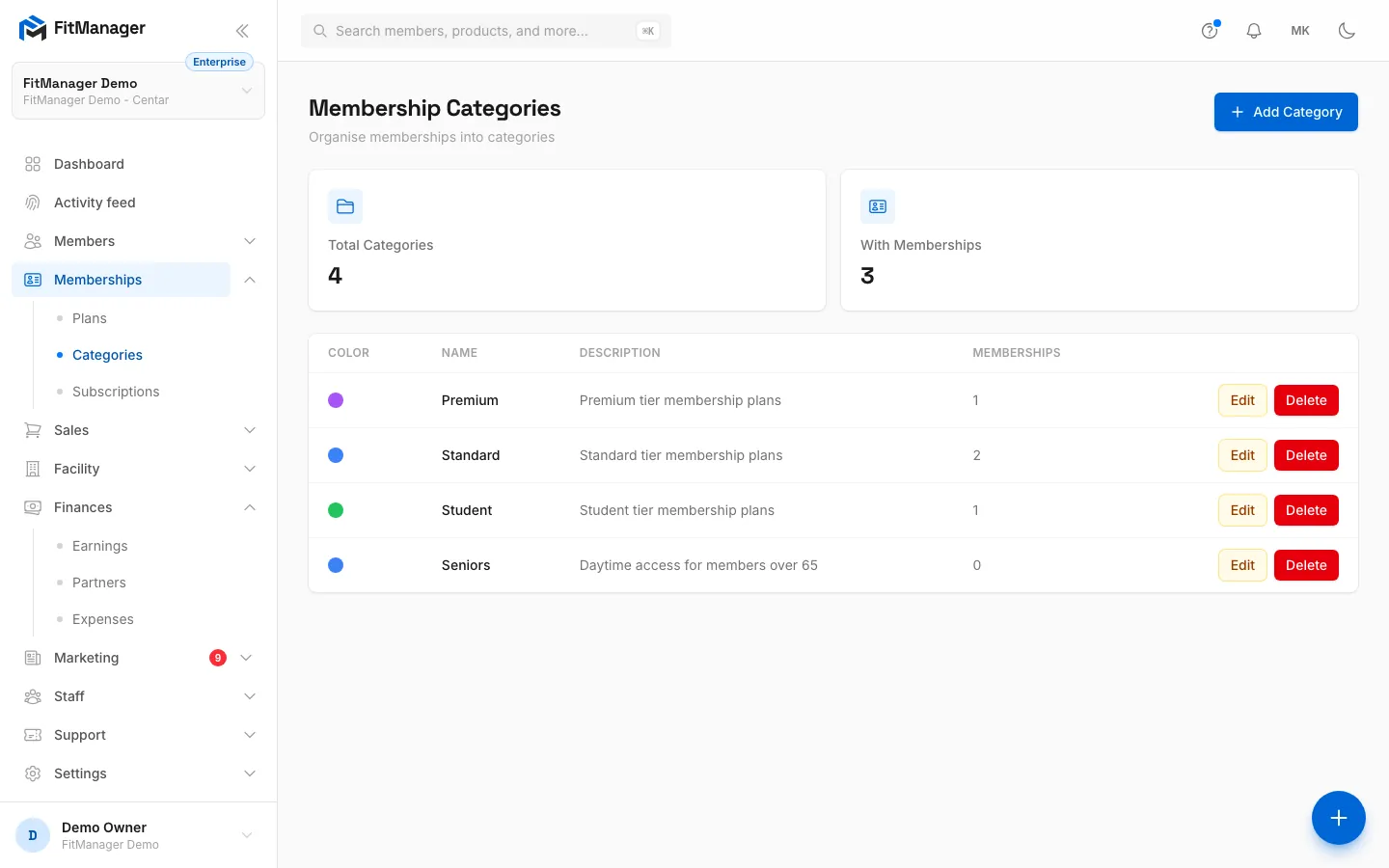
Task: Click the DESCRIPTION column header
Action: point(620,353)
